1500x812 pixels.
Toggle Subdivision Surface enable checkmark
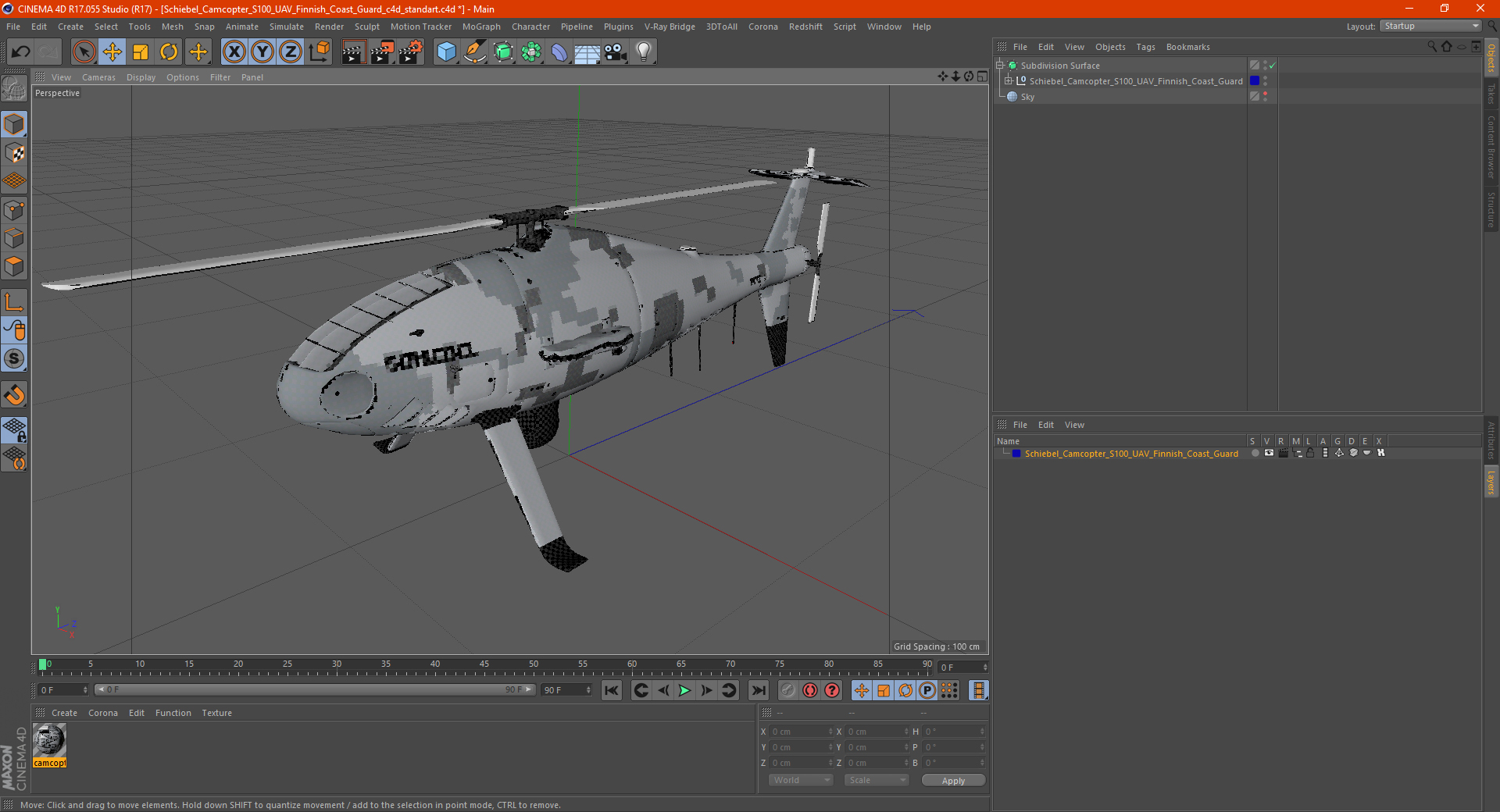click(1272, 66)
